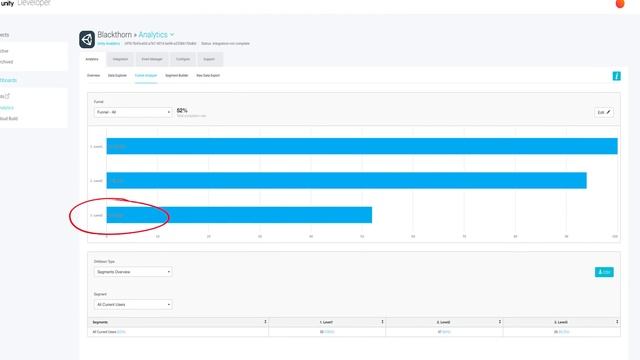Open the Segment Builder sub-tab
This screenshot has width=640, height=360.
[177, 76]
